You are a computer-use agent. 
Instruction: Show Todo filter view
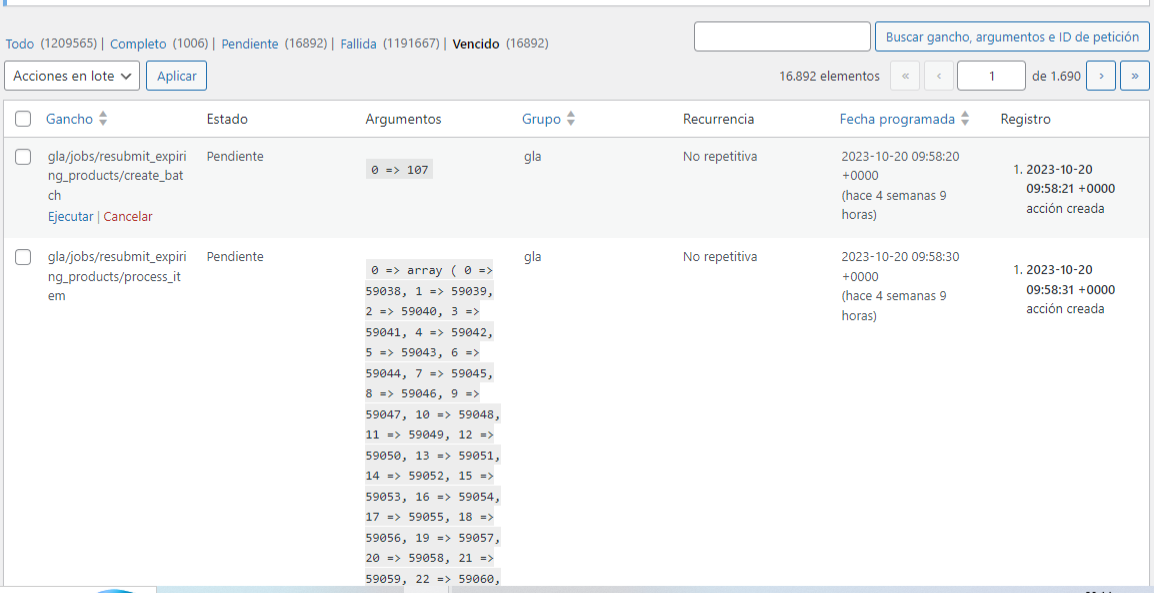click(x=20, y=44)
